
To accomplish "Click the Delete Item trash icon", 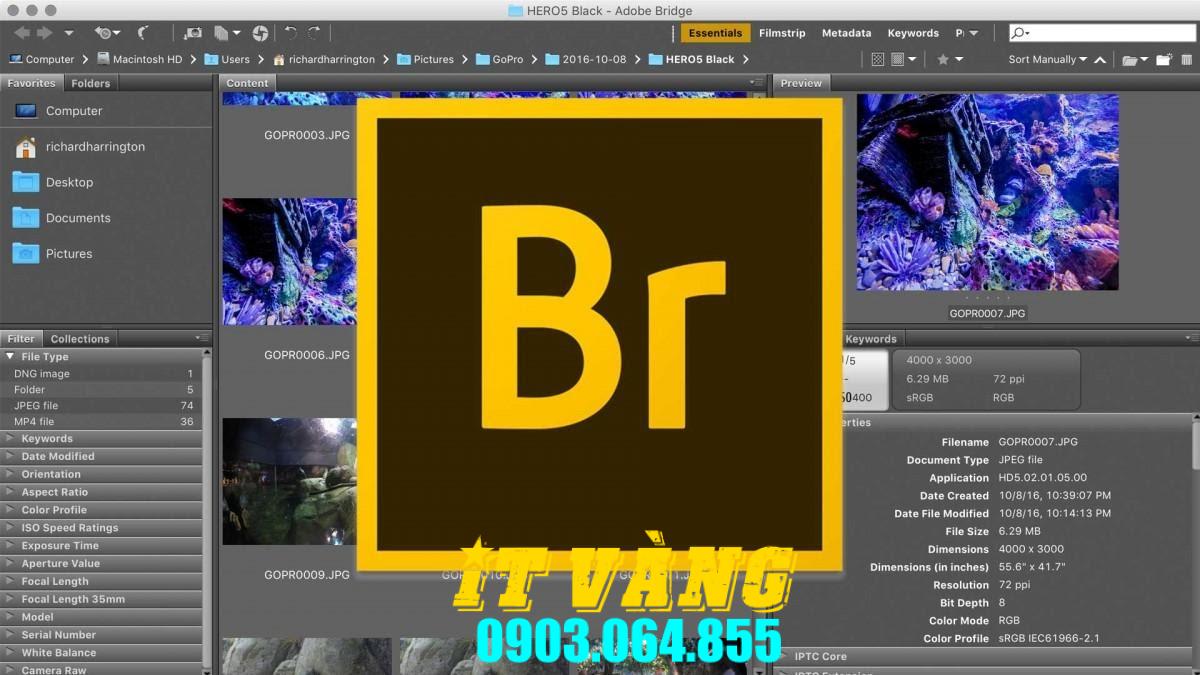I will click(1187, 59).
